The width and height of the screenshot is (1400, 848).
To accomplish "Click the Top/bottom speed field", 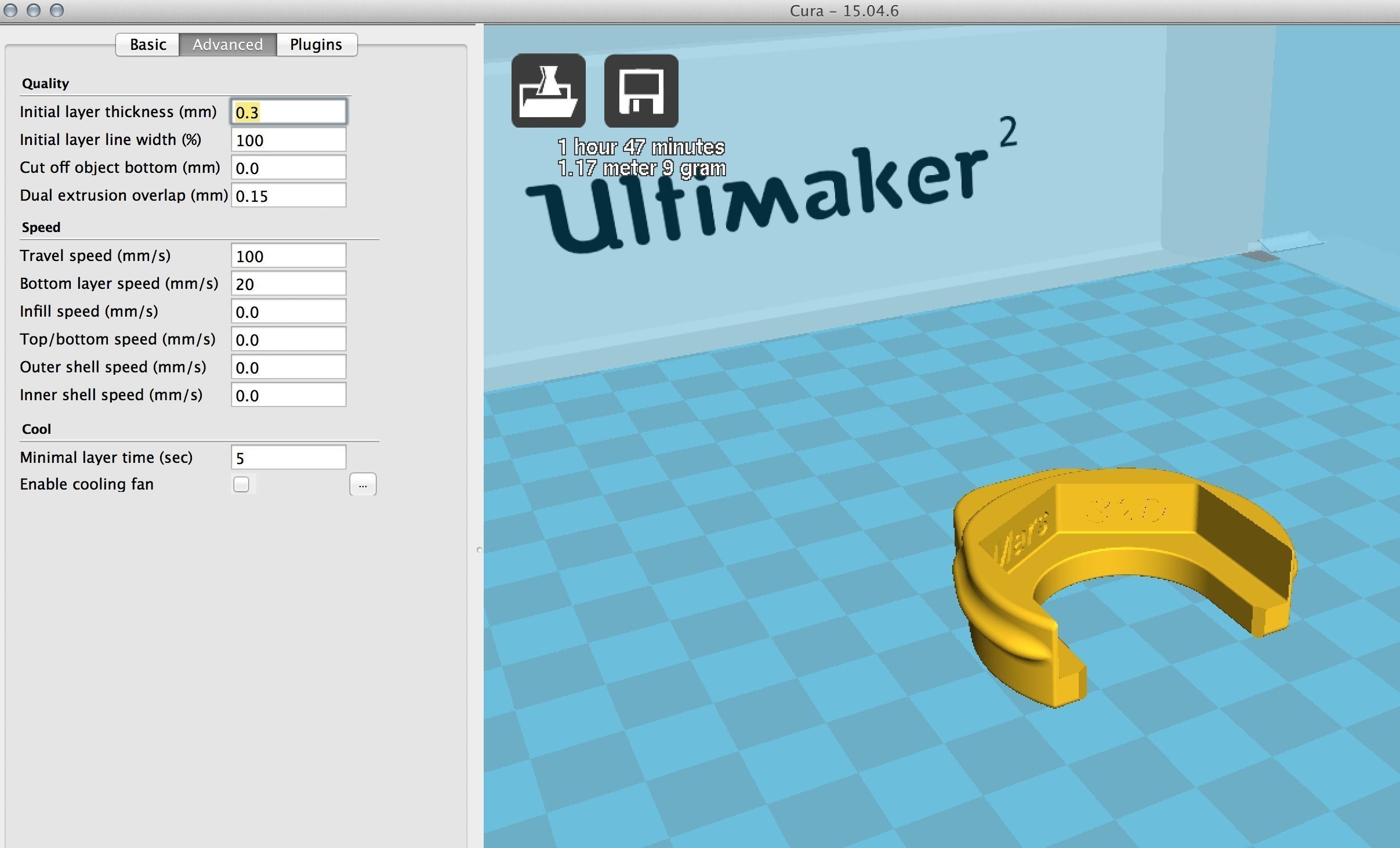I will tap(288, 339).
